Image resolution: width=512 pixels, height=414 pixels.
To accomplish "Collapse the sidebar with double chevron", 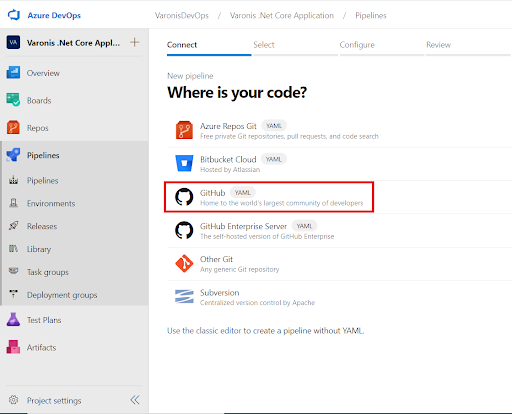I will pos(135,400).
